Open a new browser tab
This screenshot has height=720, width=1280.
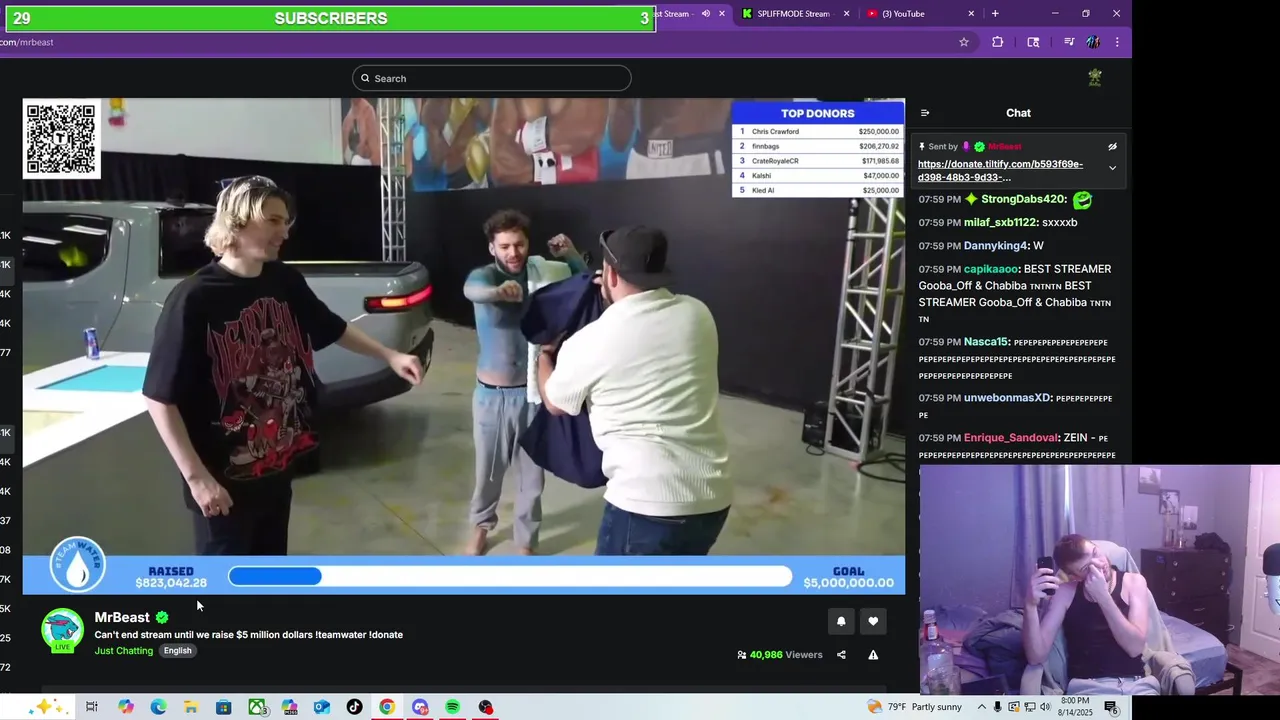pos(995,14)
